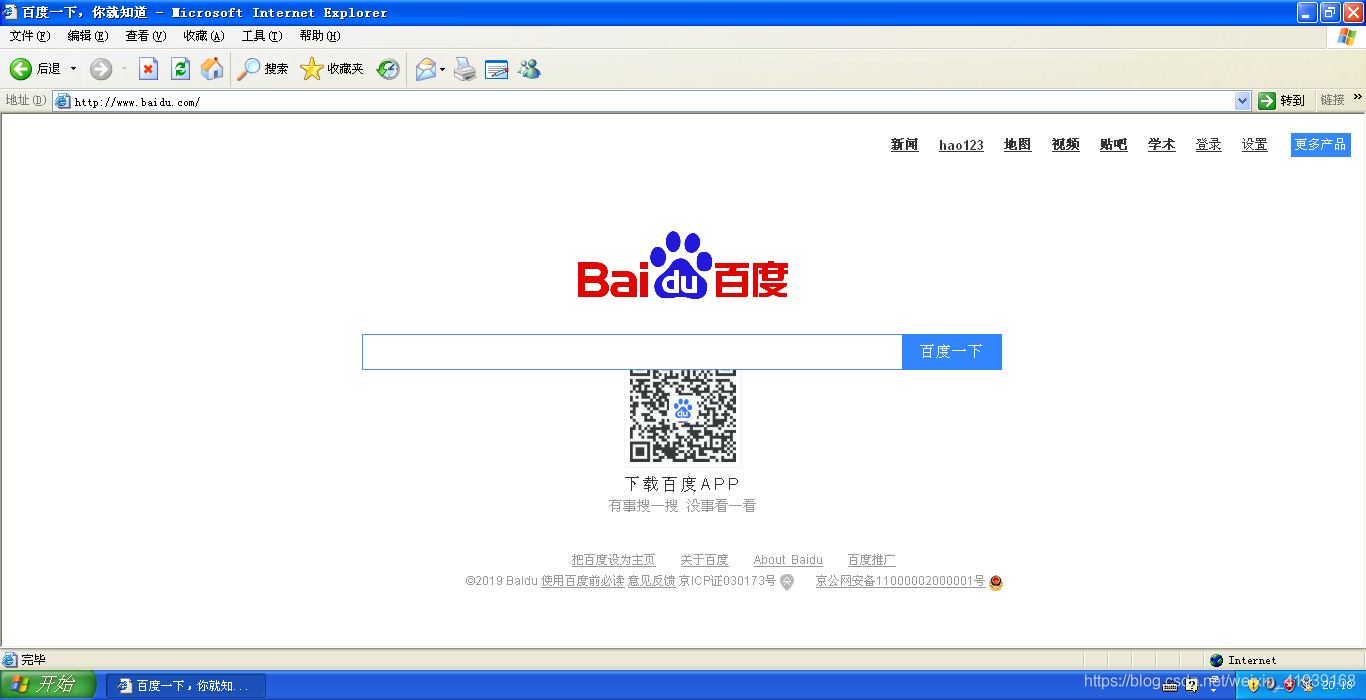This screenshot has height=700, width=1366.
Task: Expand the Links (链接) toolbar chevron
Action: pos(1358,98)
